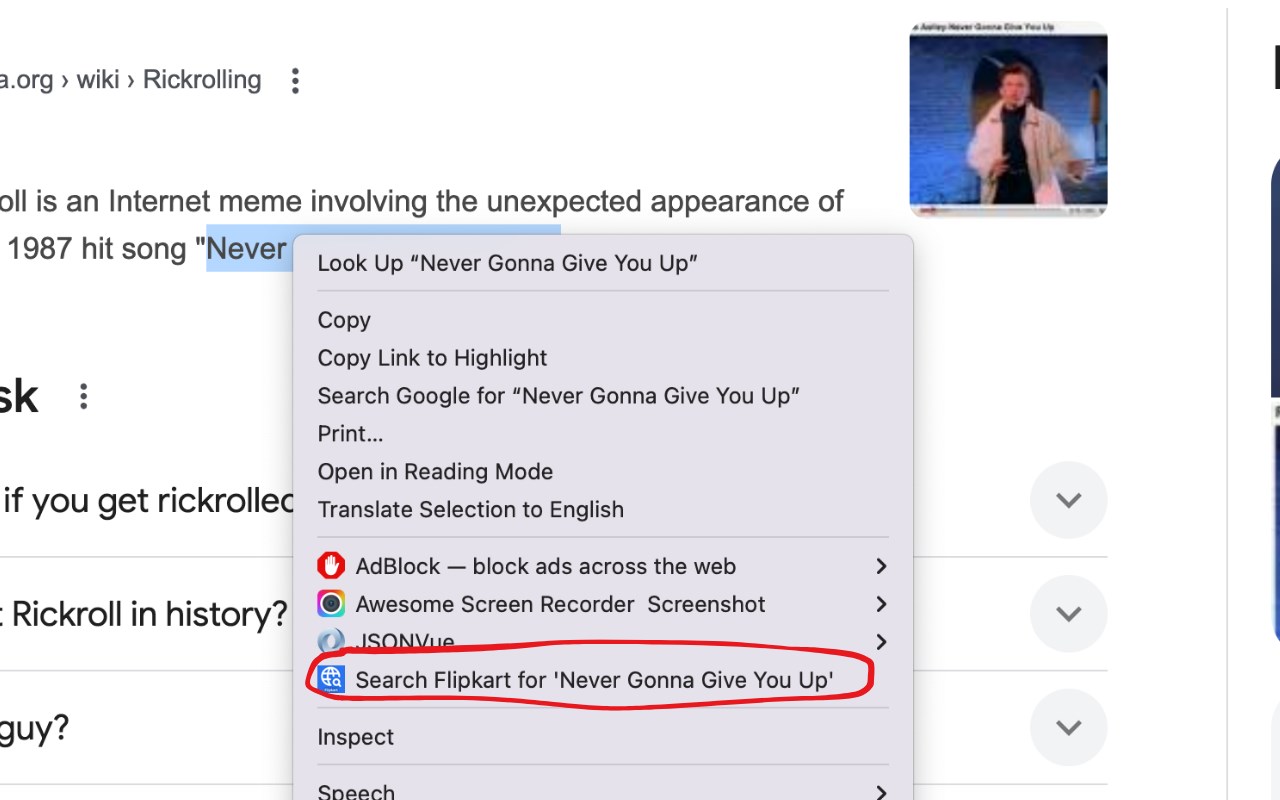Expand the 'if you get rickrolled' question chevron

coord(1068,500)
